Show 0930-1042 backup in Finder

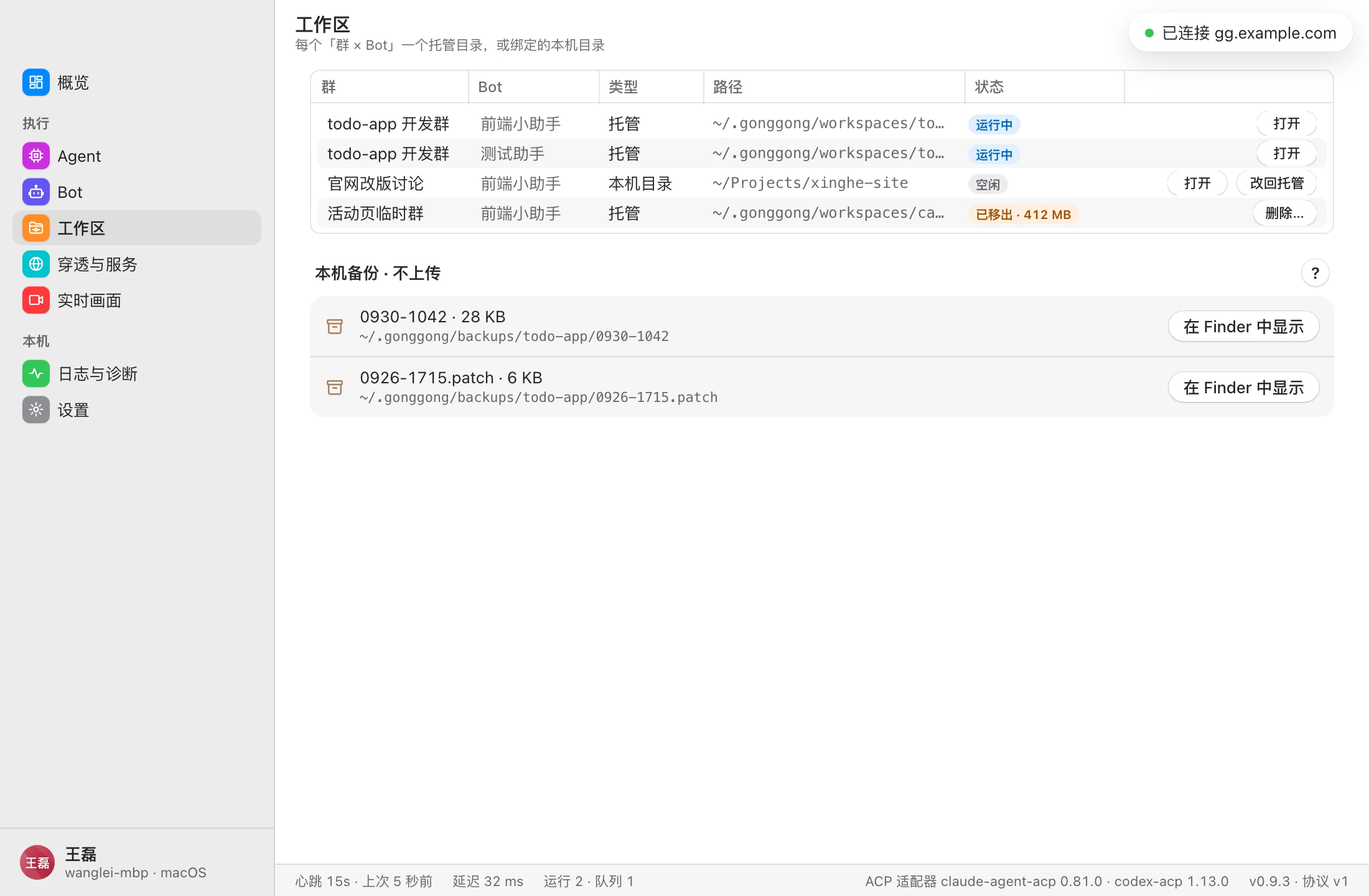click(x=1243, y=327)
